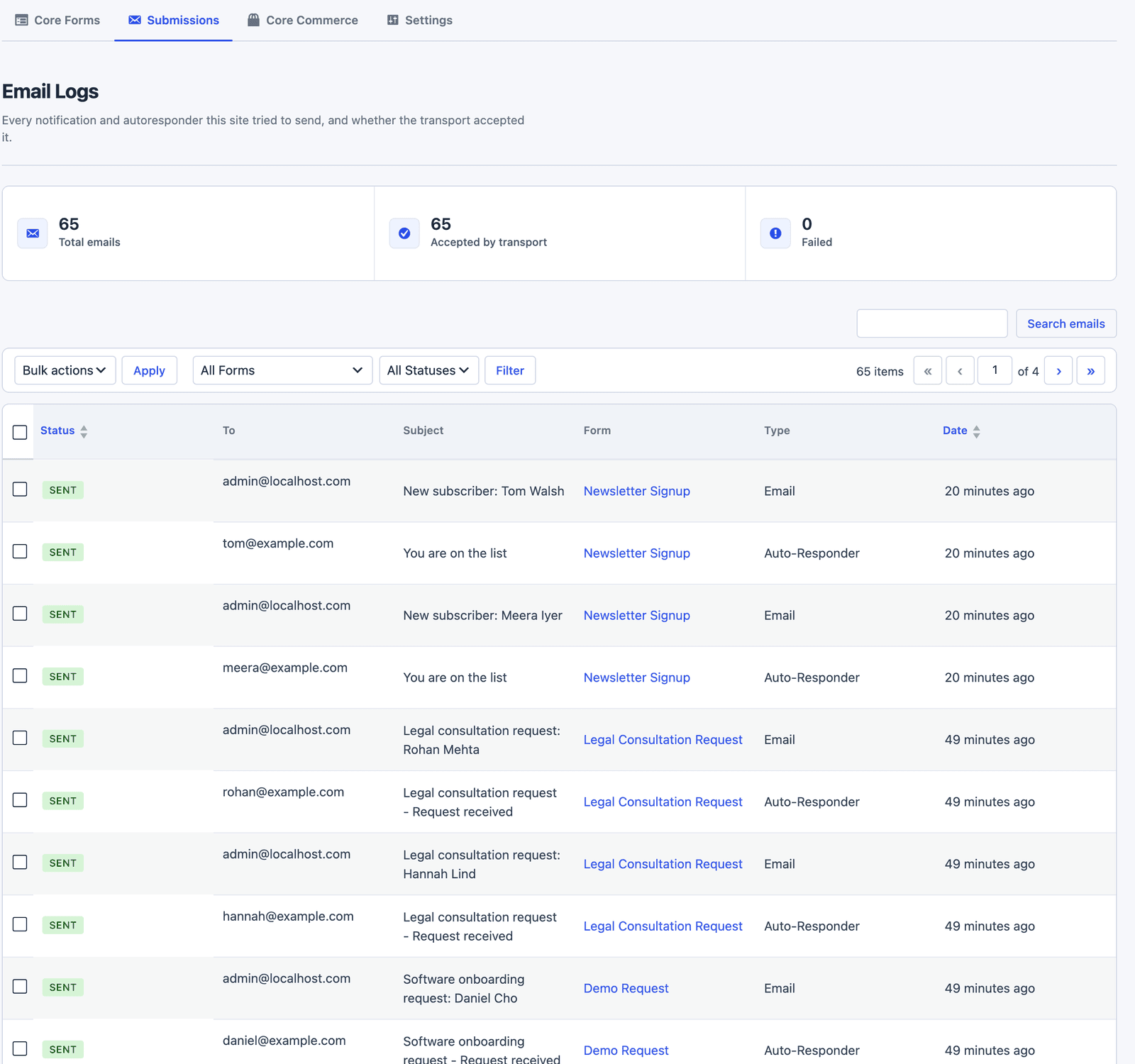Click the Submissions envelope tab icon
The image size is (1135, 1064).
pyautogui.click(x=134, y=20)
